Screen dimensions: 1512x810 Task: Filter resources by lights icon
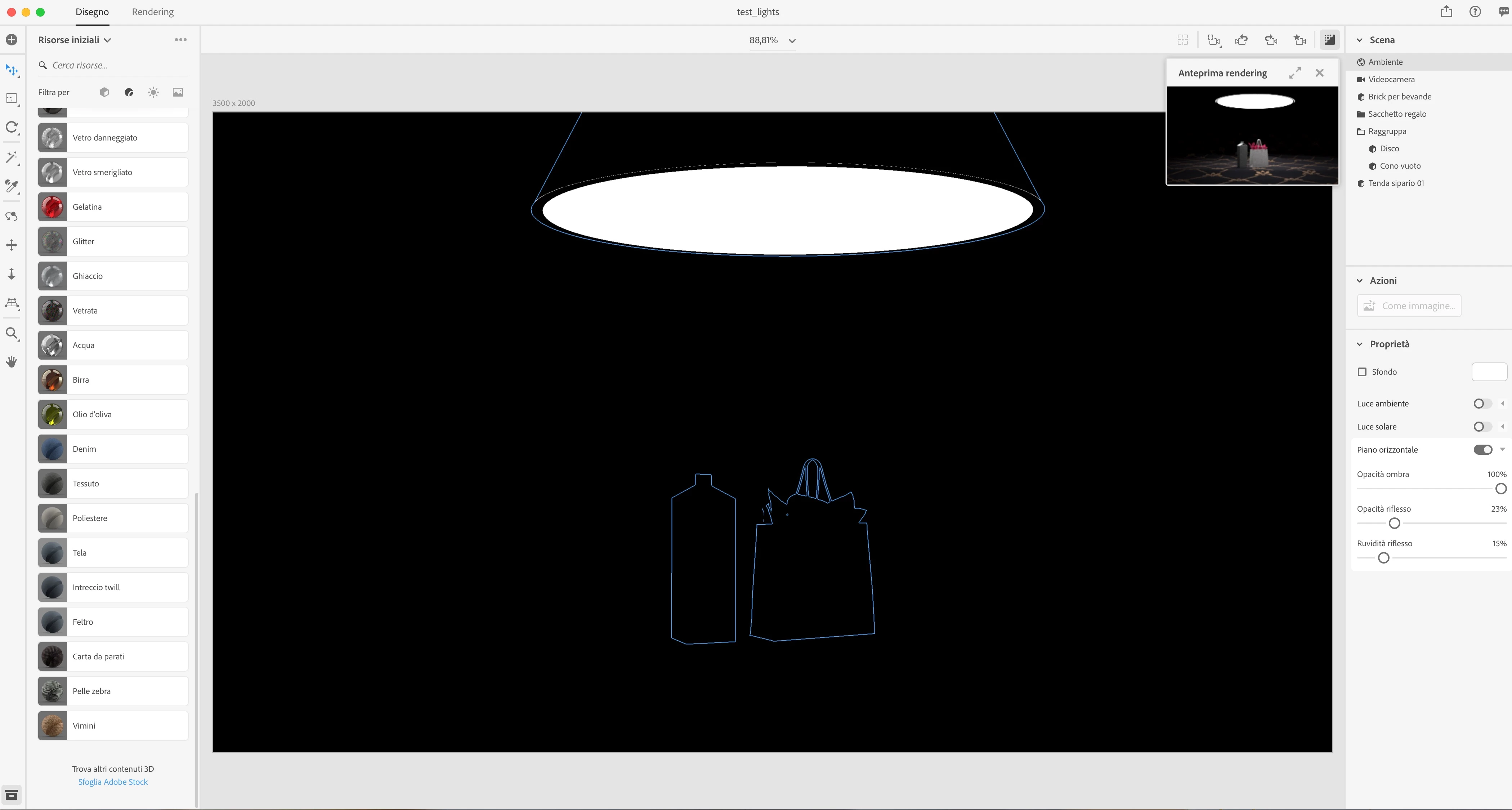point(153,92)
